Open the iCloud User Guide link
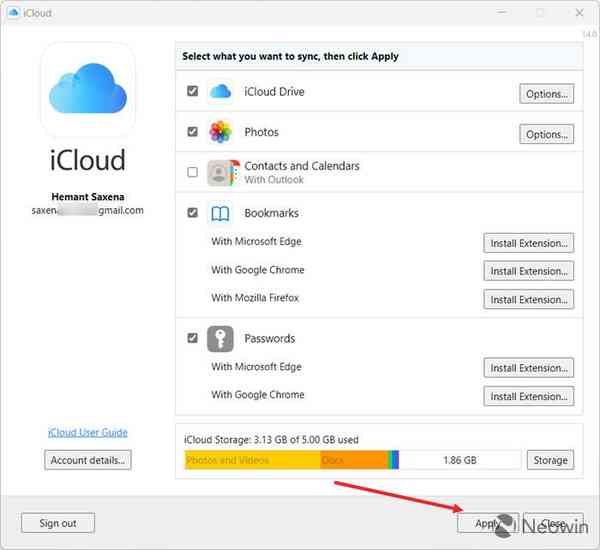The width and height of the screenshot is (600, 550). 87,432
